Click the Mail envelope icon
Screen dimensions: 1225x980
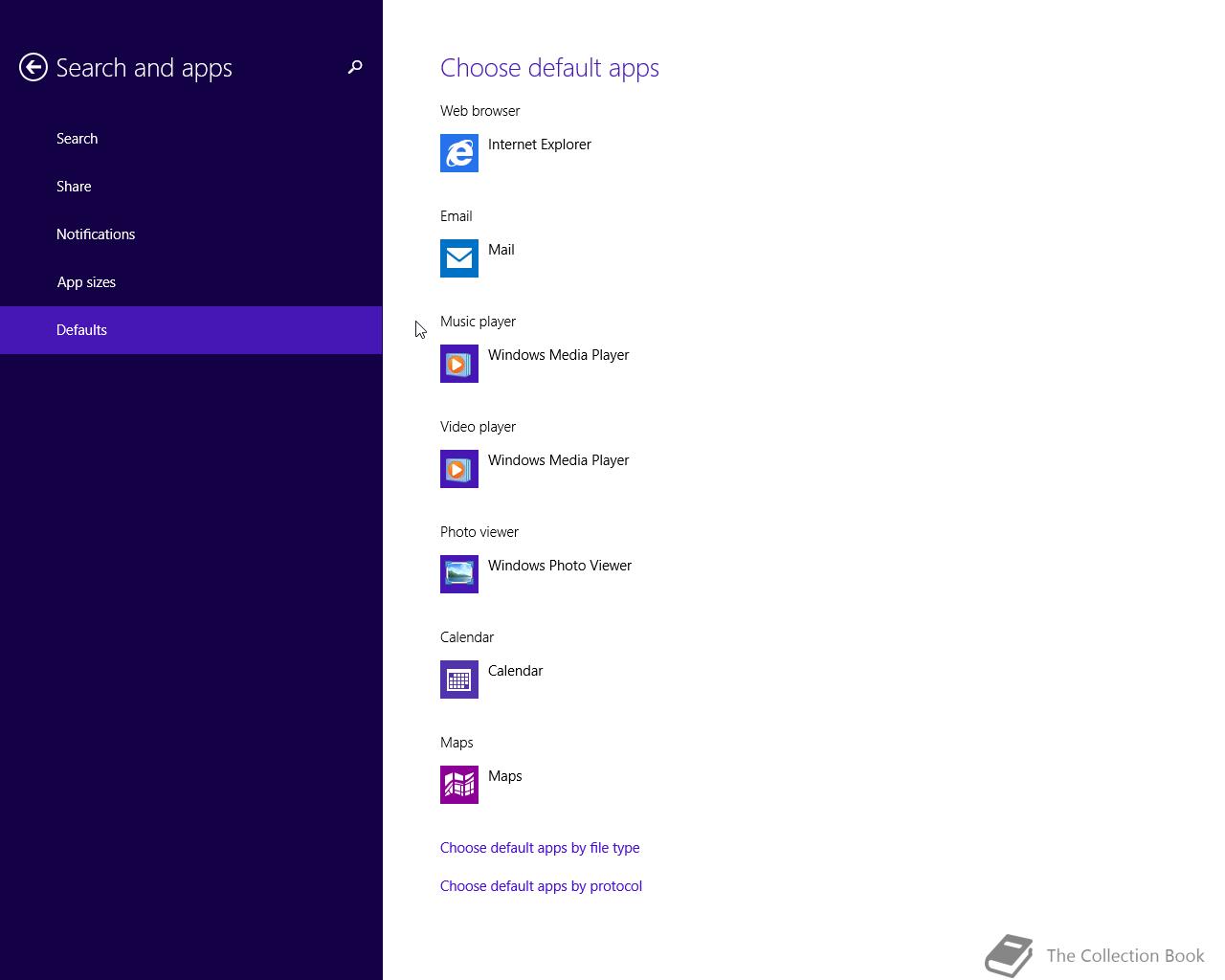coord(459,258)
